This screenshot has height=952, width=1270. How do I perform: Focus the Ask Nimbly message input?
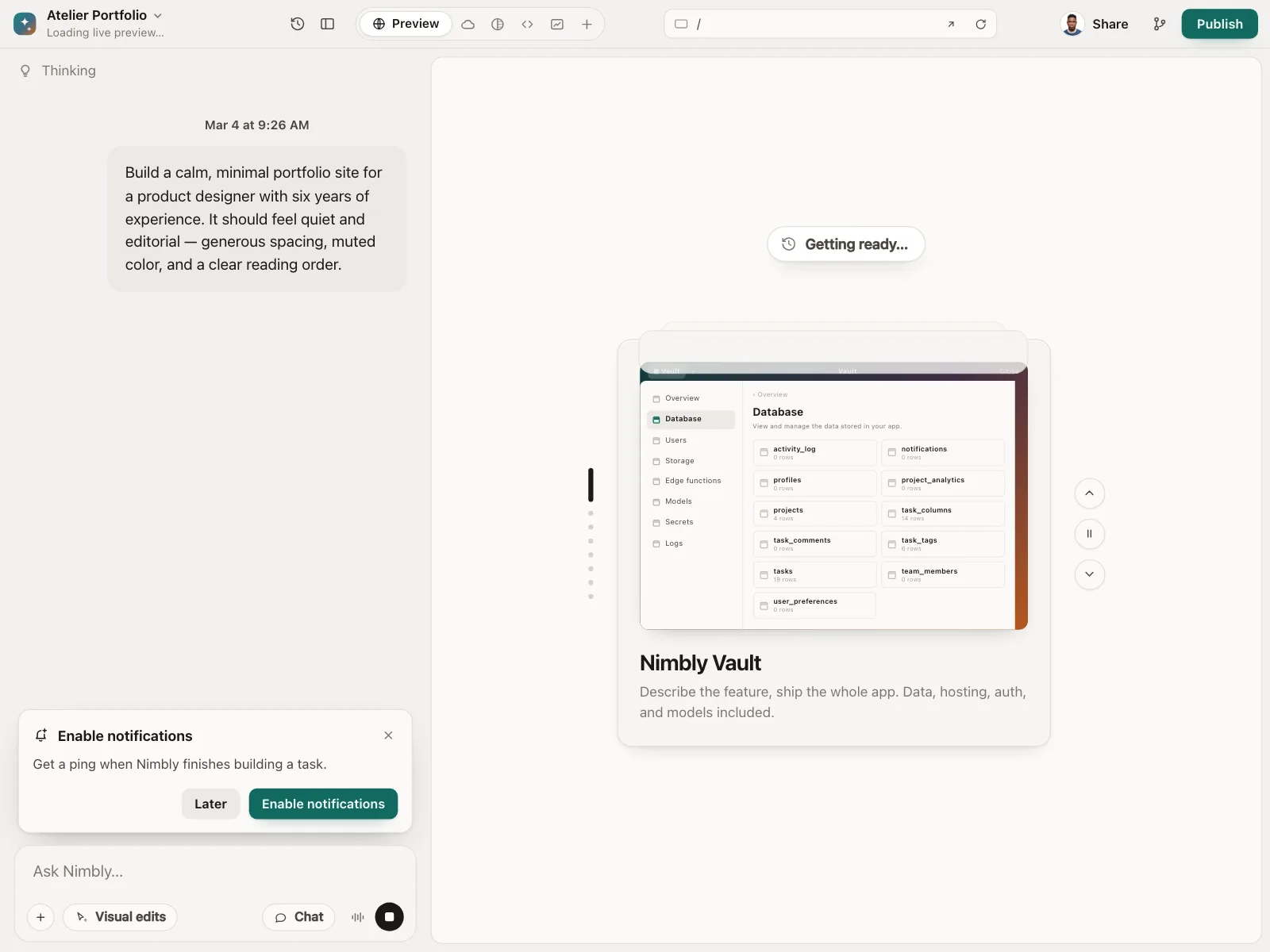(215, 871)
